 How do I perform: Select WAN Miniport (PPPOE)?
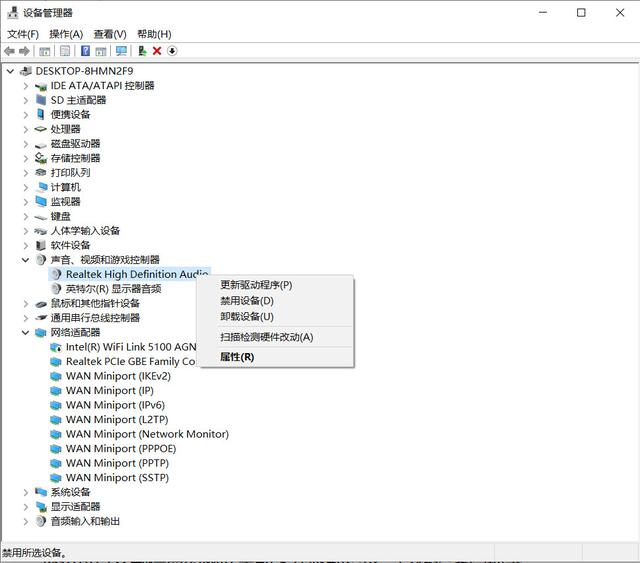click(x=121, y=449)
